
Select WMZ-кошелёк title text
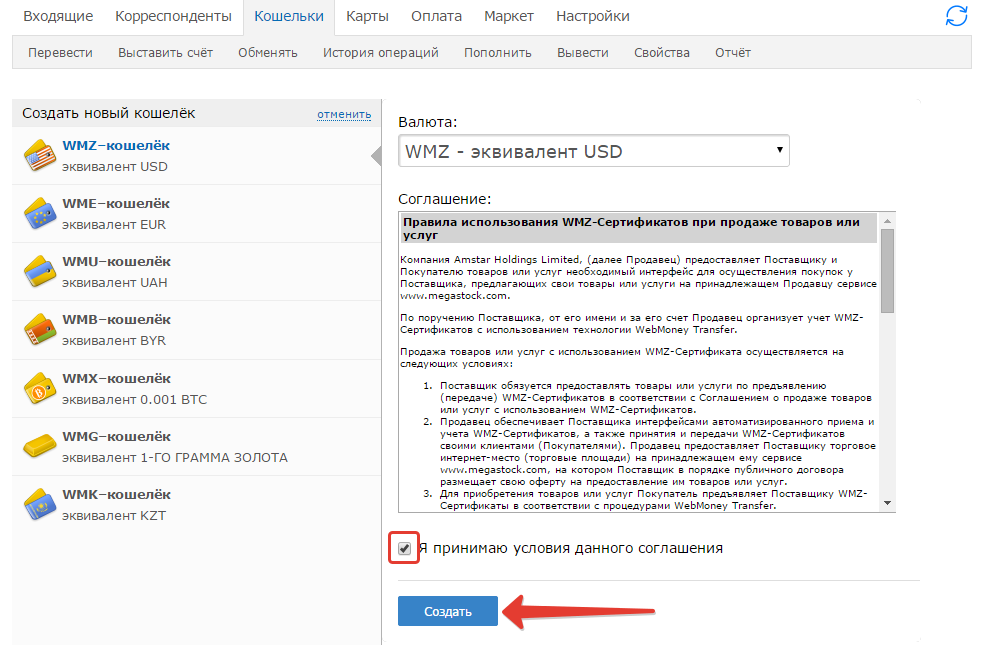[116, 145]
